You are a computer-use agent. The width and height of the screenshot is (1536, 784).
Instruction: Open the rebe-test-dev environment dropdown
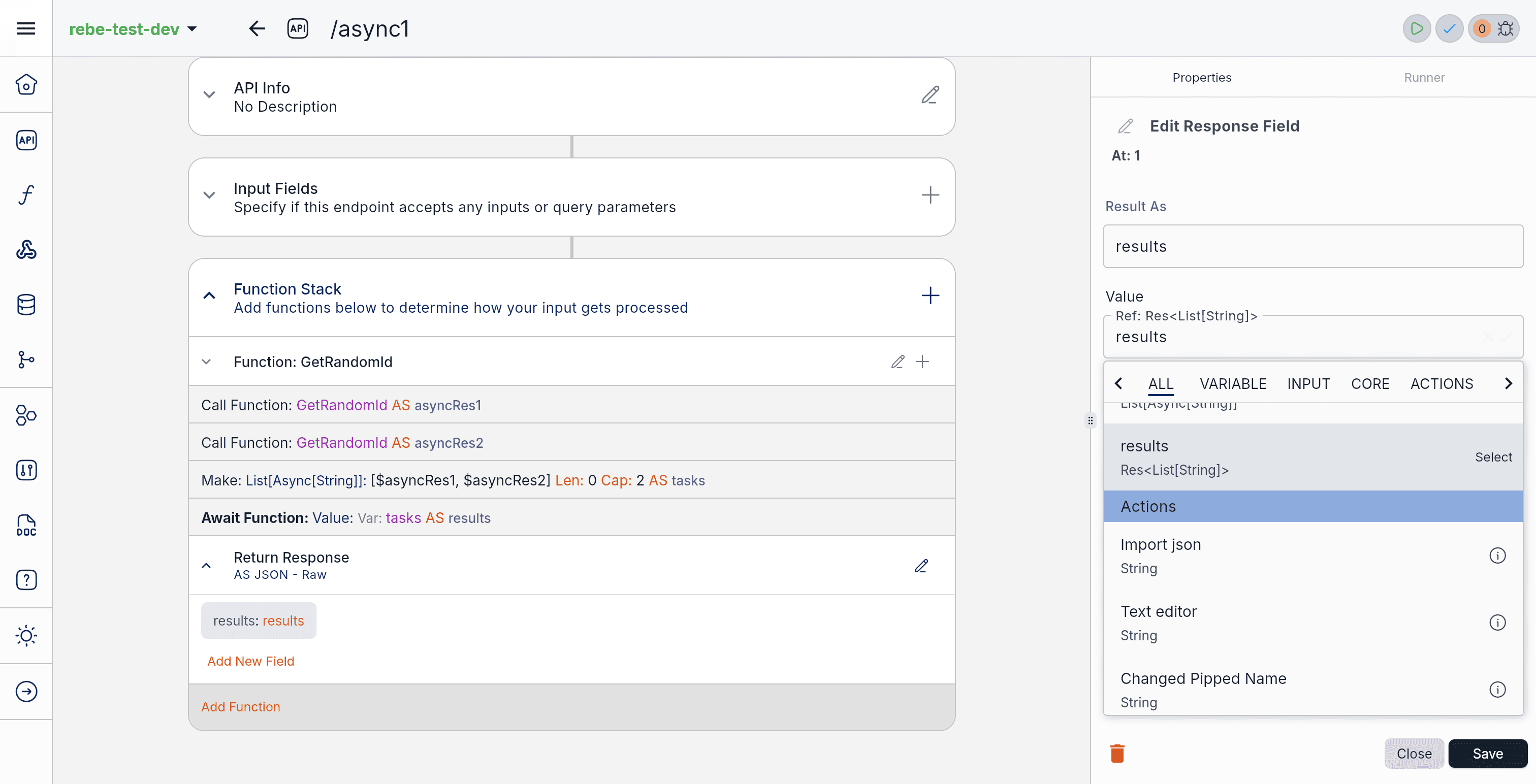point(133,28)
